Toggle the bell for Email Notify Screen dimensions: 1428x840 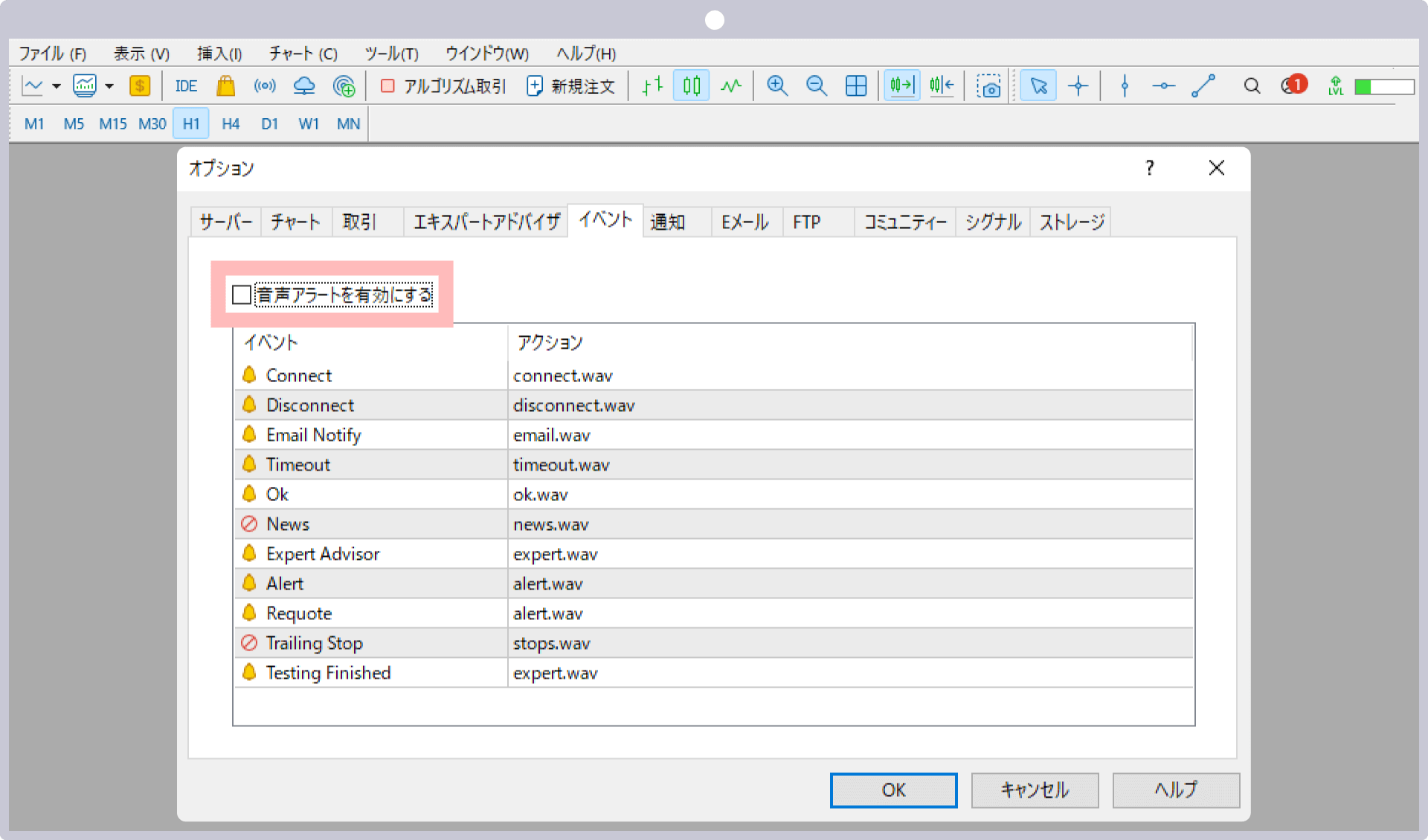249,434
